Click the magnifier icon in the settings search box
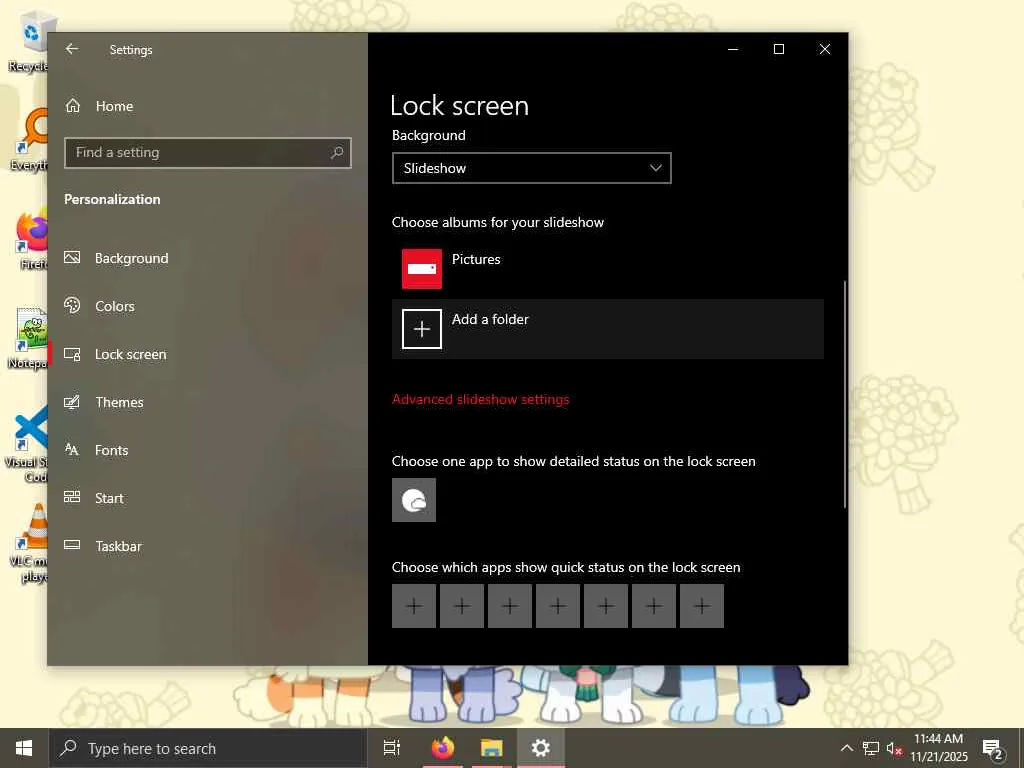The height and width of the screenshot is (768, 1024). 337,153
